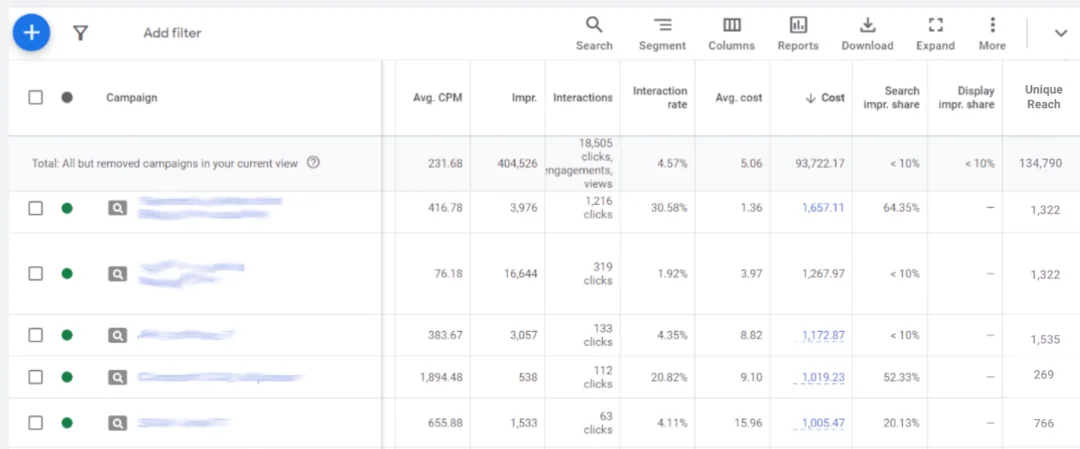Tick the select-all header checkbox
This screenshot has width=1080, height=449.
click(35, 98)
